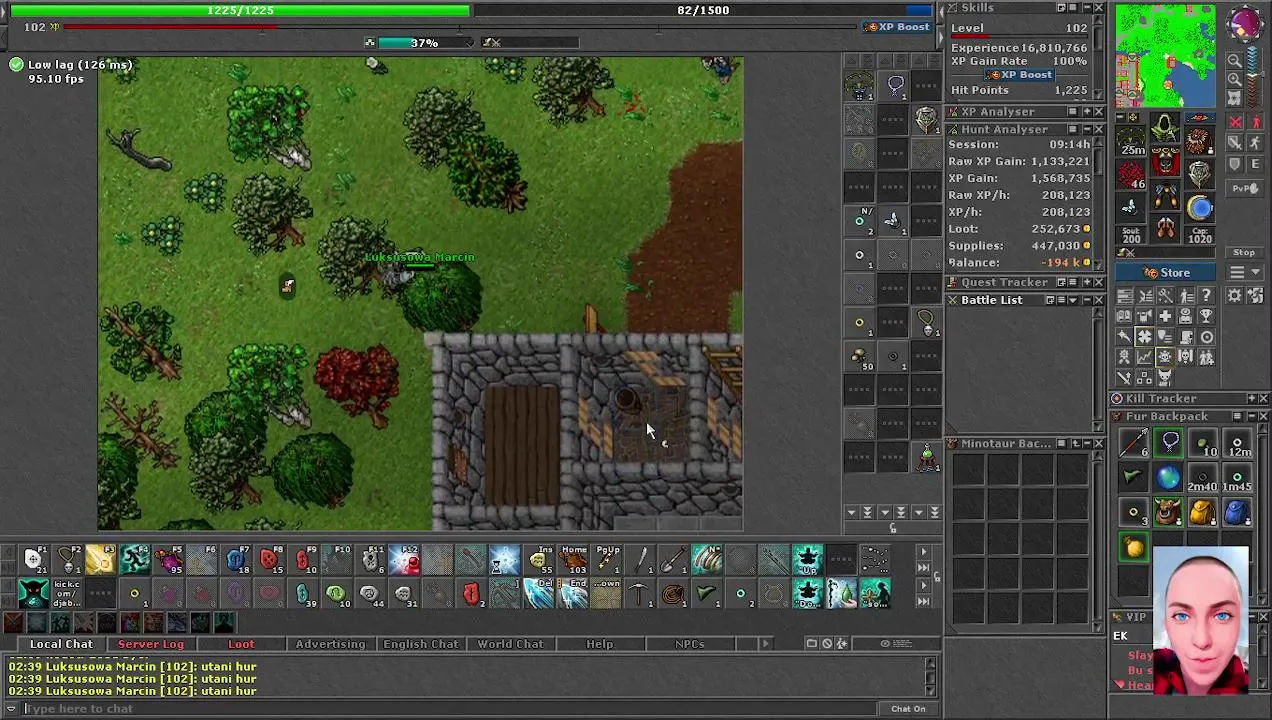1272x720 pixels.
Task: Open the Help chat tab
Action: (x=600, y=644)
